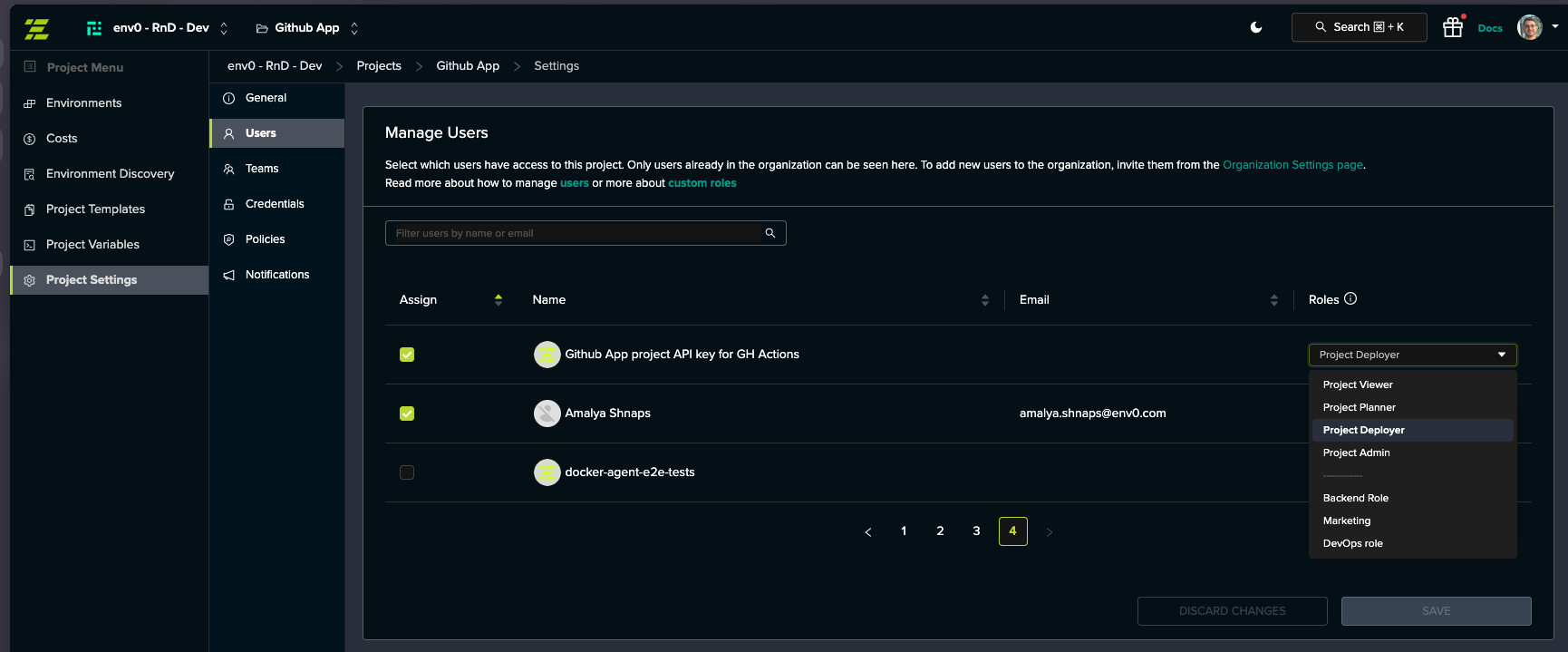Select Project Planner role
The width and height of the screenshot is (1568, 652).
pyautogui.click(x=1412, y=407)
